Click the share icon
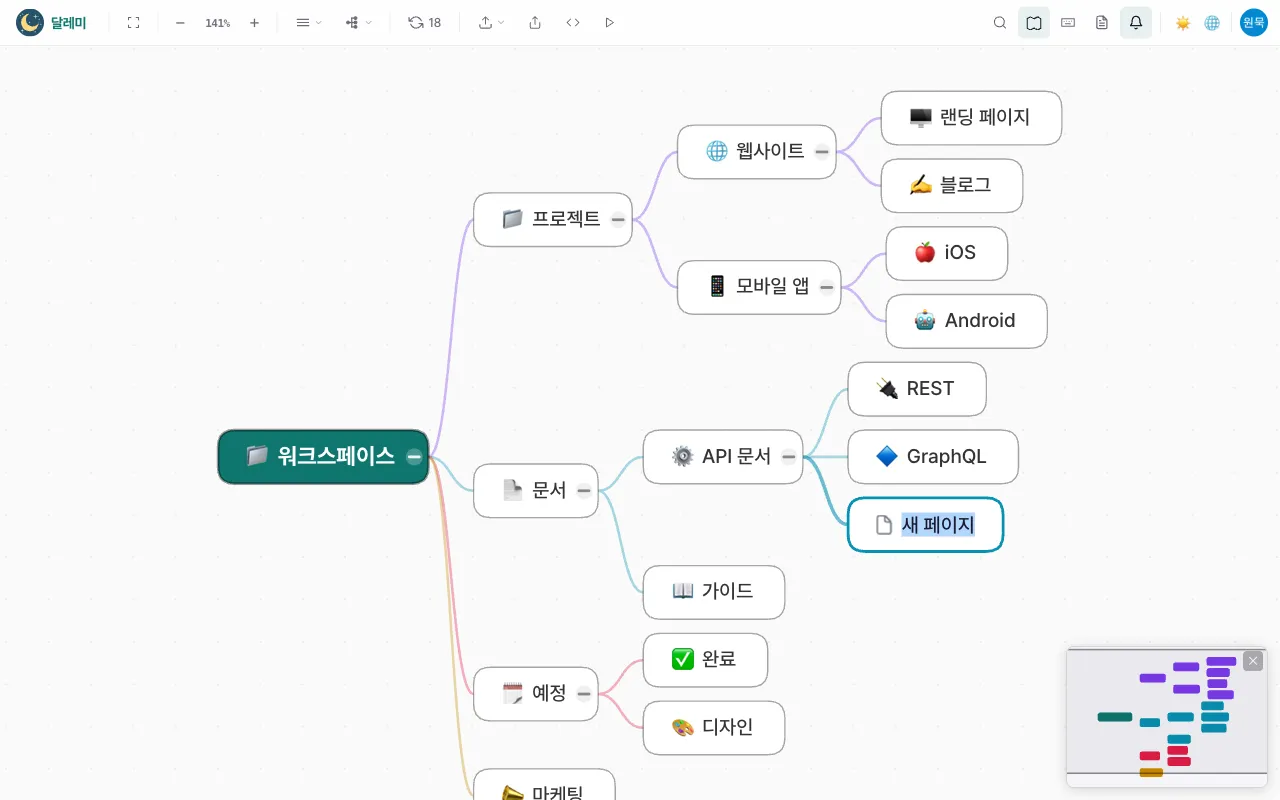The image size is (1280, 800). [x=535, y=22]
